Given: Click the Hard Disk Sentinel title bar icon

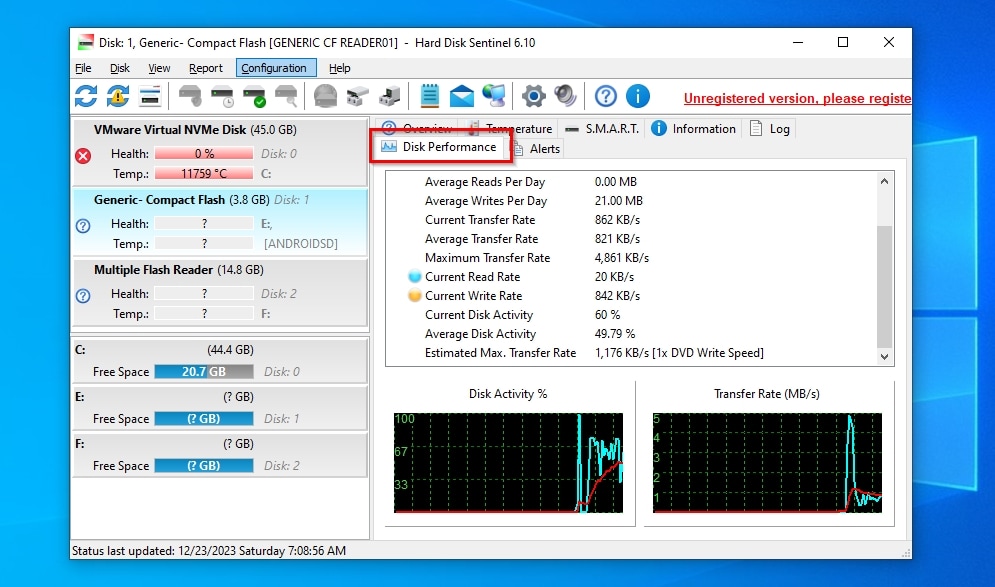Looking at the screenshot, I should tap(86, 43).
